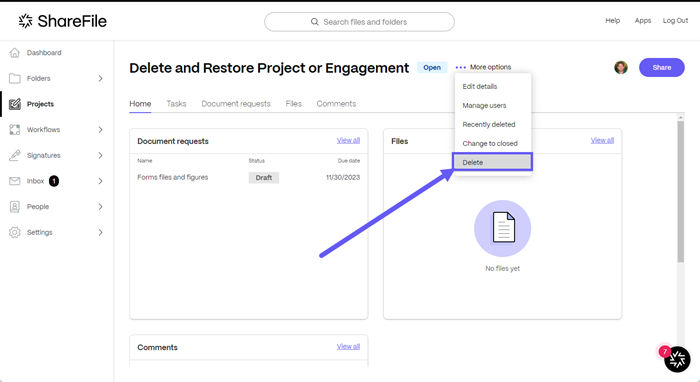
Task: Expand the Workflows chevron
Action: [x=100, y=130]
